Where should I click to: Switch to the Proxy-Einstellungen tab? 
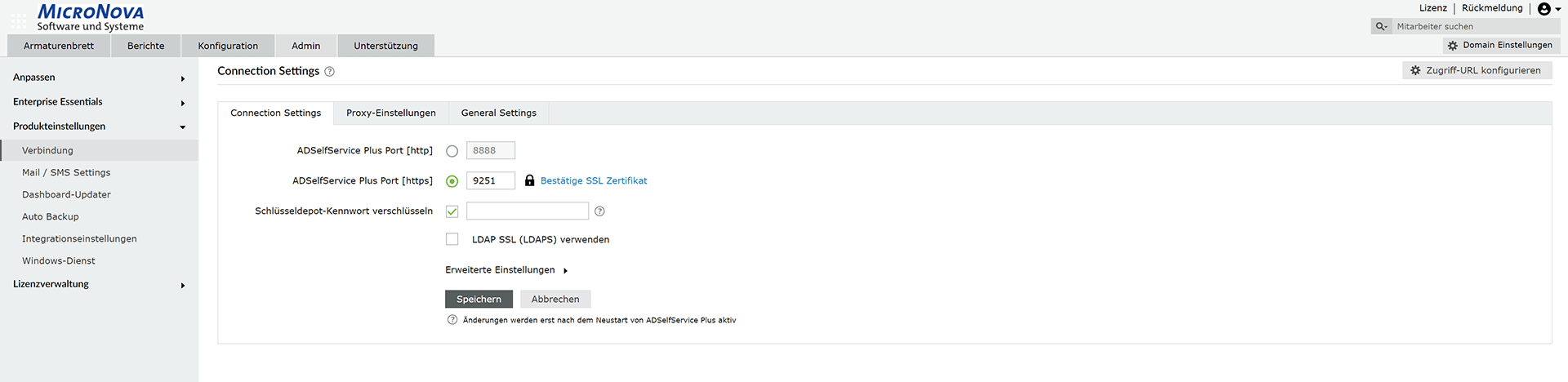(391, 113)
